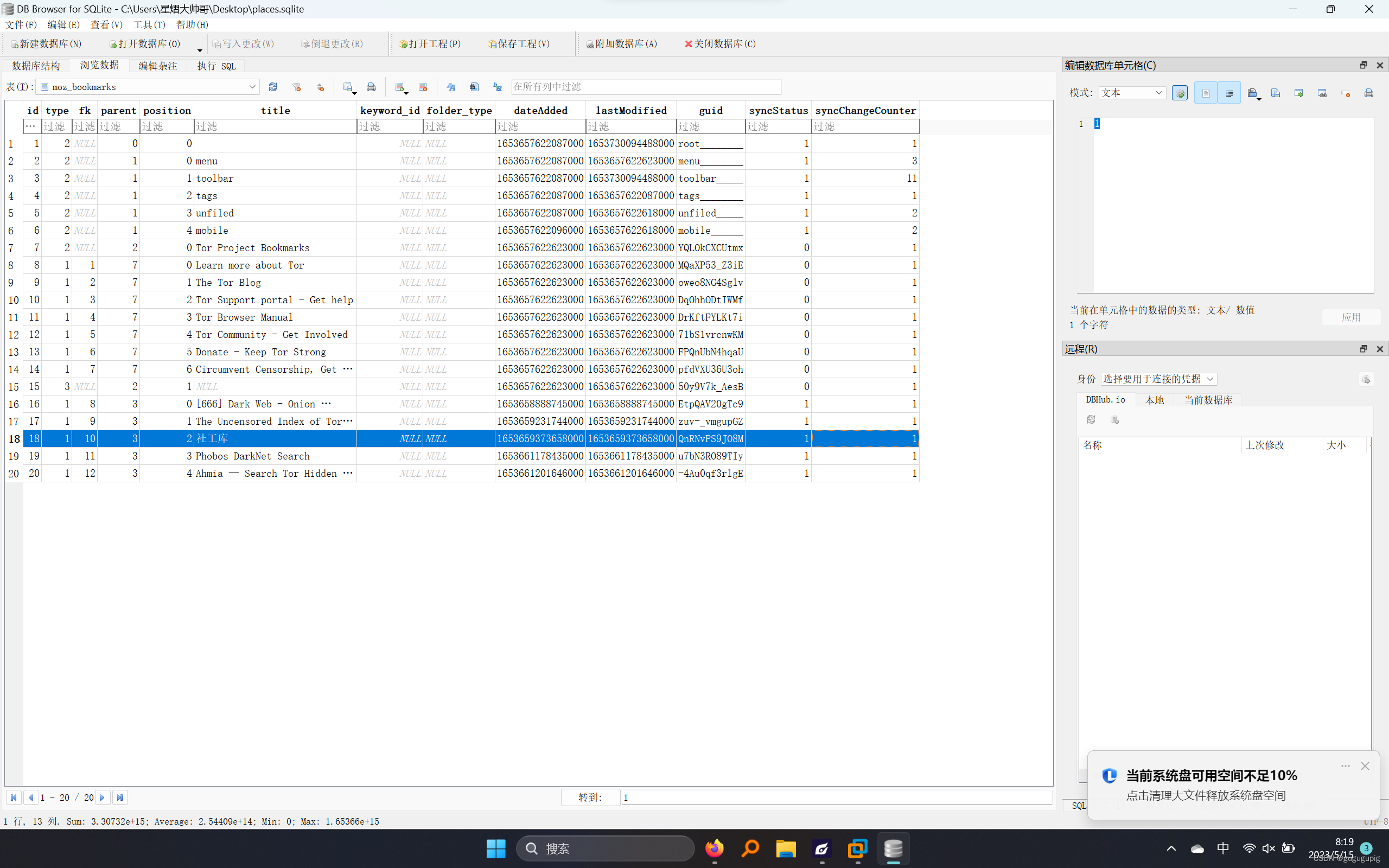Click print icon in cell editor
Viewport: 1389px width, 868px height.
pyautogui.click(x=1369, y=93)
